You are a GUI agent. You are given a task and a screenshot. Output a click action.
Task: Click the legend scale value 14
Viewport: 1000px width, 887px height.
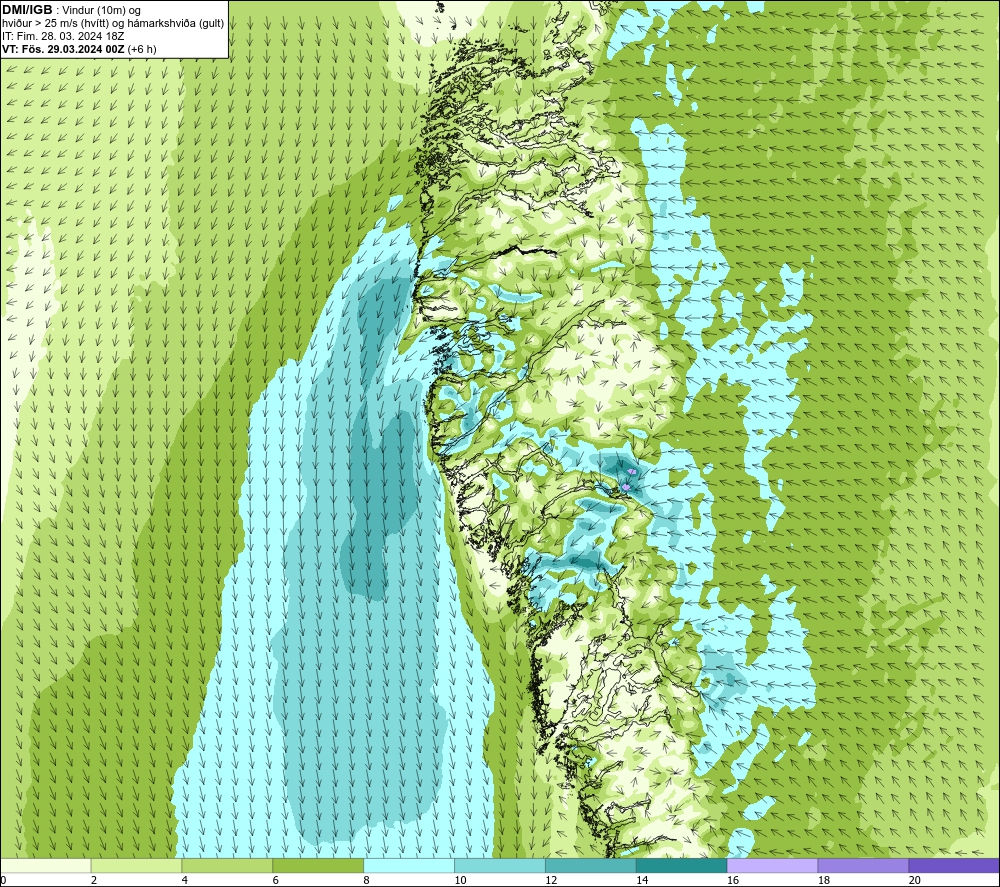click(642, 880)
